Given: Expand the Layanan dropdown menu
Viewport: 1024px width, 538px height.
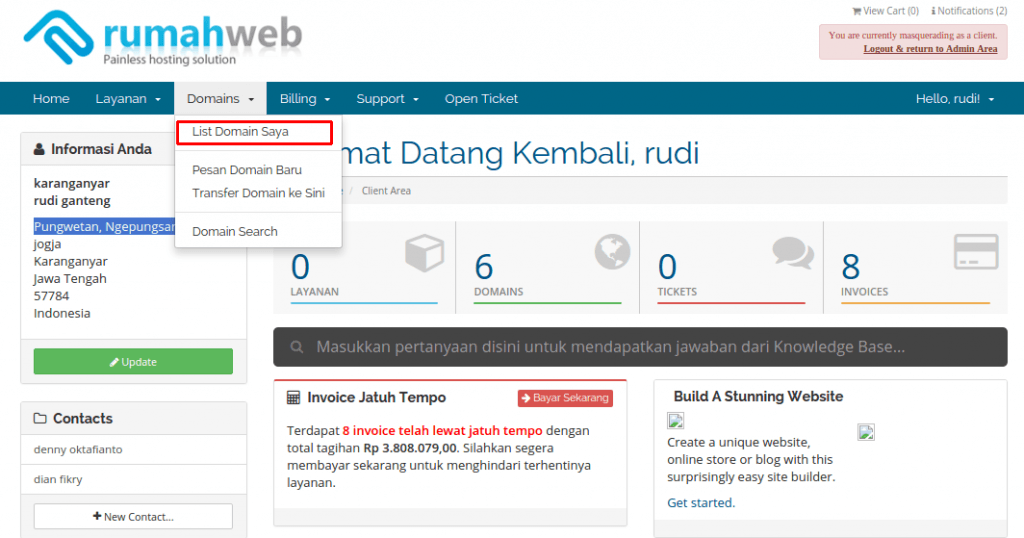Looking at the screenshot, I should click(128, 99).
